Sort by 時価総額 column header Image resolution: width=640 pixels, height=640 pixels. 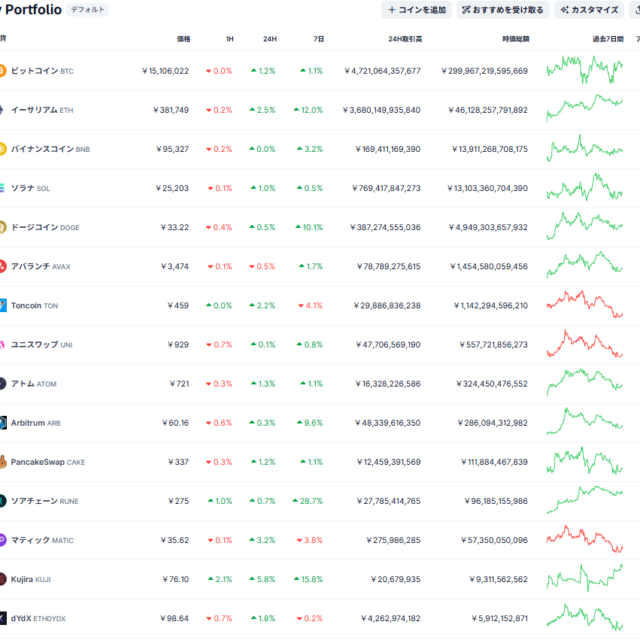pyautogui.click(x=516, y=39)
